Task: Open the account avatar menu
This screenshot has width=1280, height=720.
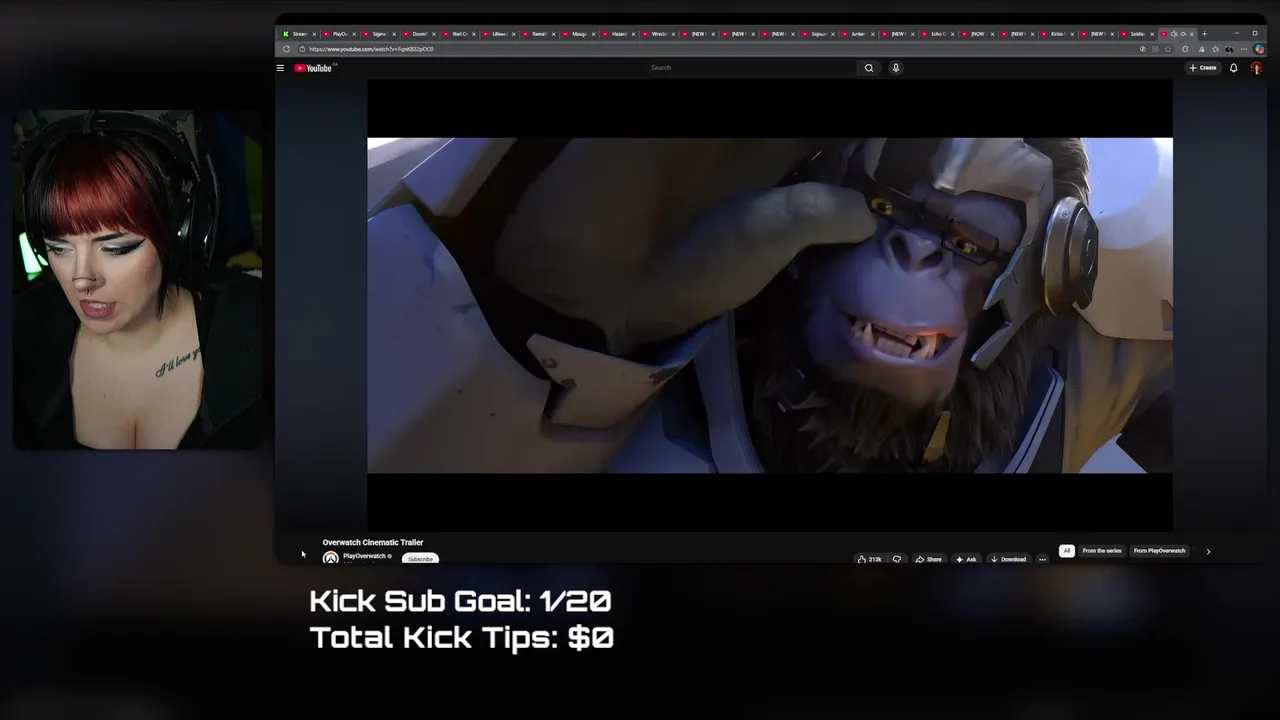Action: point(1257,68)
